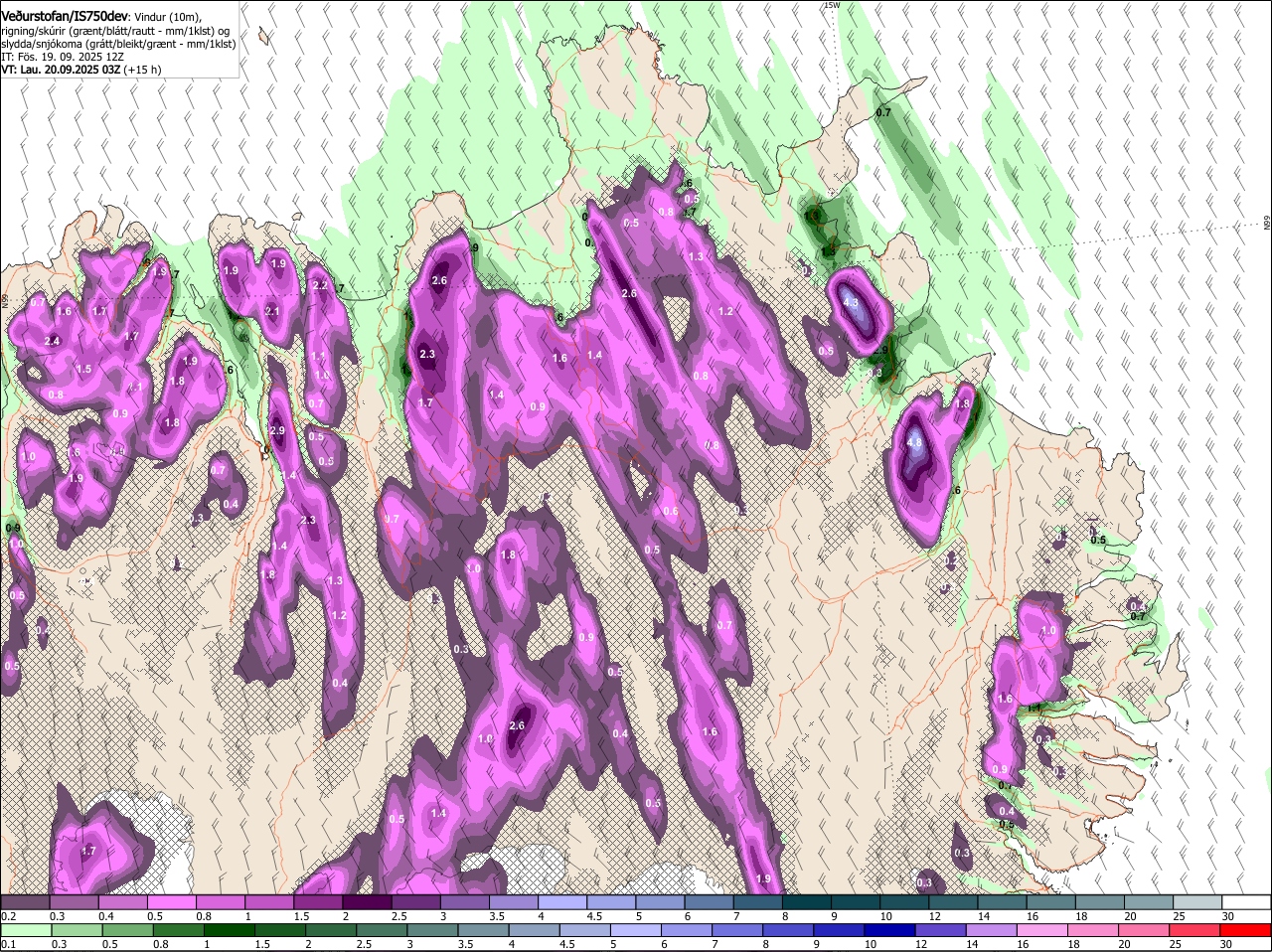
Task: Click the 4.3 precipitation value on the map
Action: (x=851, y=302)
